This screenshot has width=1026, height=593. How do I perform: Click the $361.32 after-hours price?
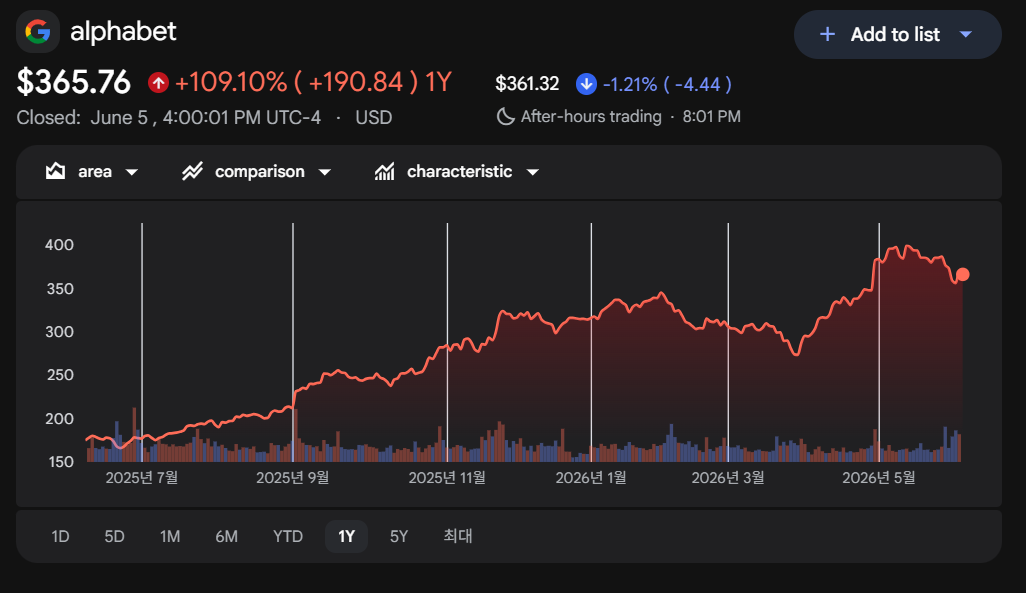tap(527, 84)
